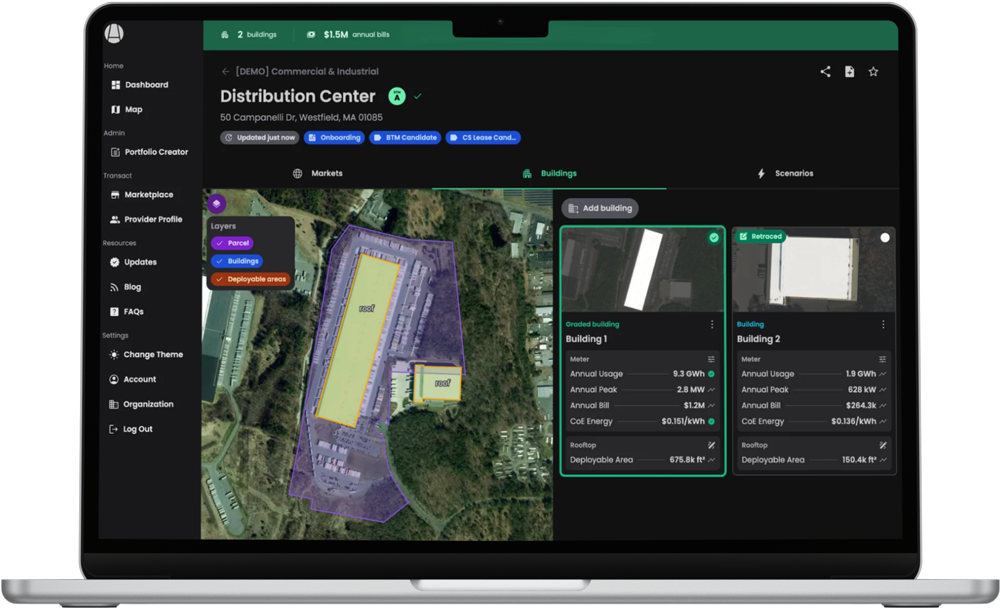Open Updates in the Resources section
The height and width of the screenshot is (608, 1000).
pos(133,262)
